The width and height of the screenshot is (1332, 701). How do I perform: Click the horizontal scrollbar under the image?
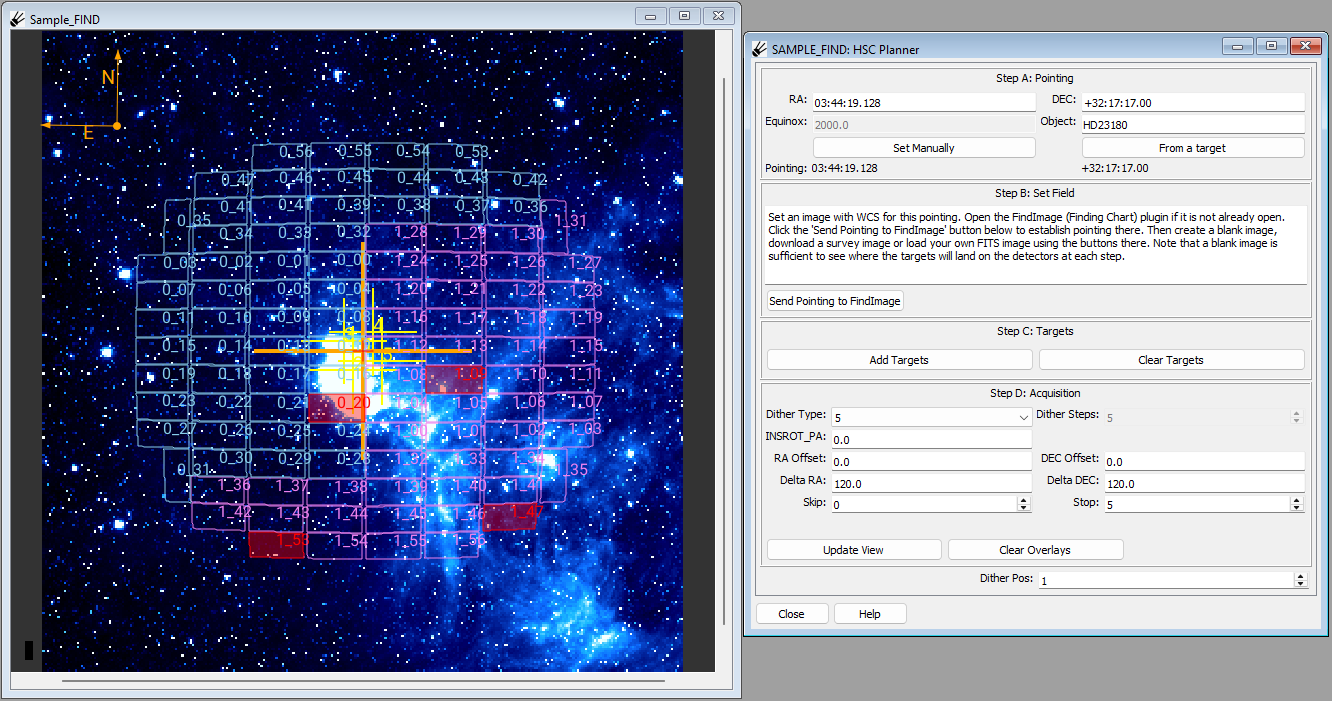pyautogui.click(x=363, y=681)
